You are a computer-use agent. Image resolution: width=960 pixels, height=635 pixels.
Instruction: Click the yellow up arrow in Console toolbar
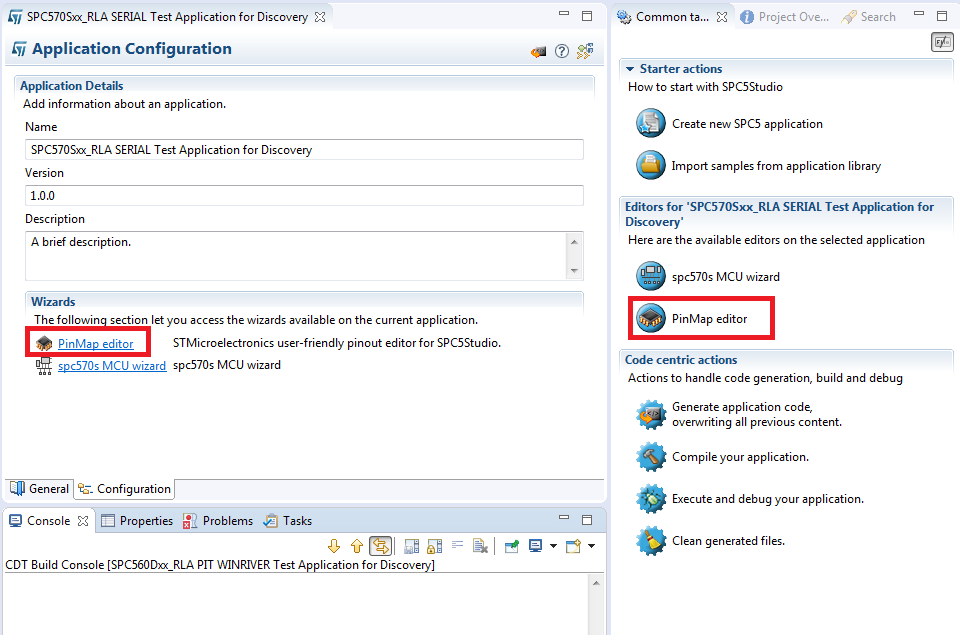pos(357,546)
